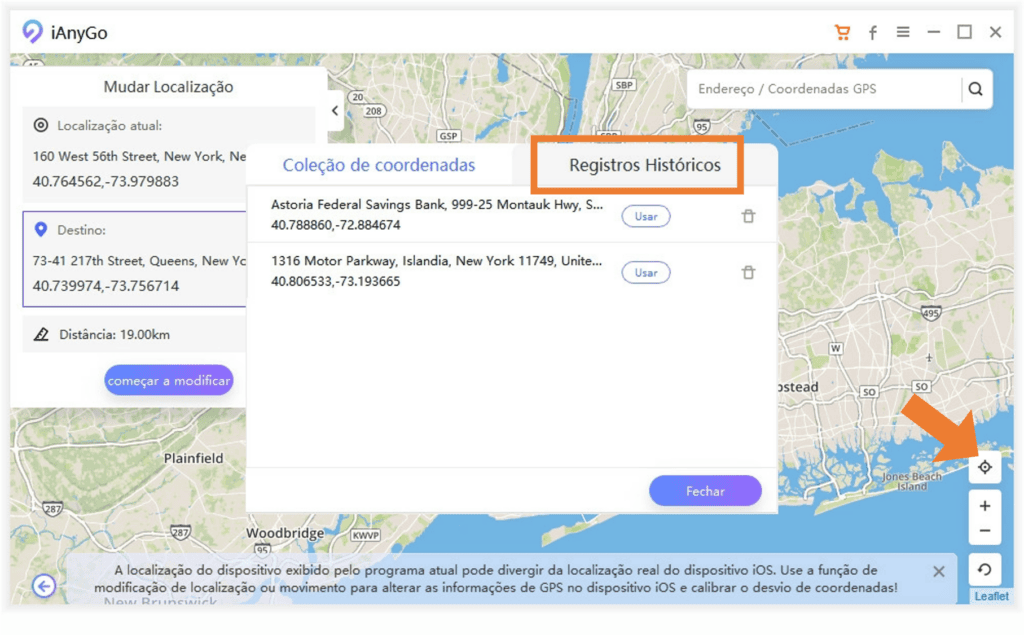The image size is (1024, 635).
Task: Open the Facebook page icon
Action: point(872,33)
